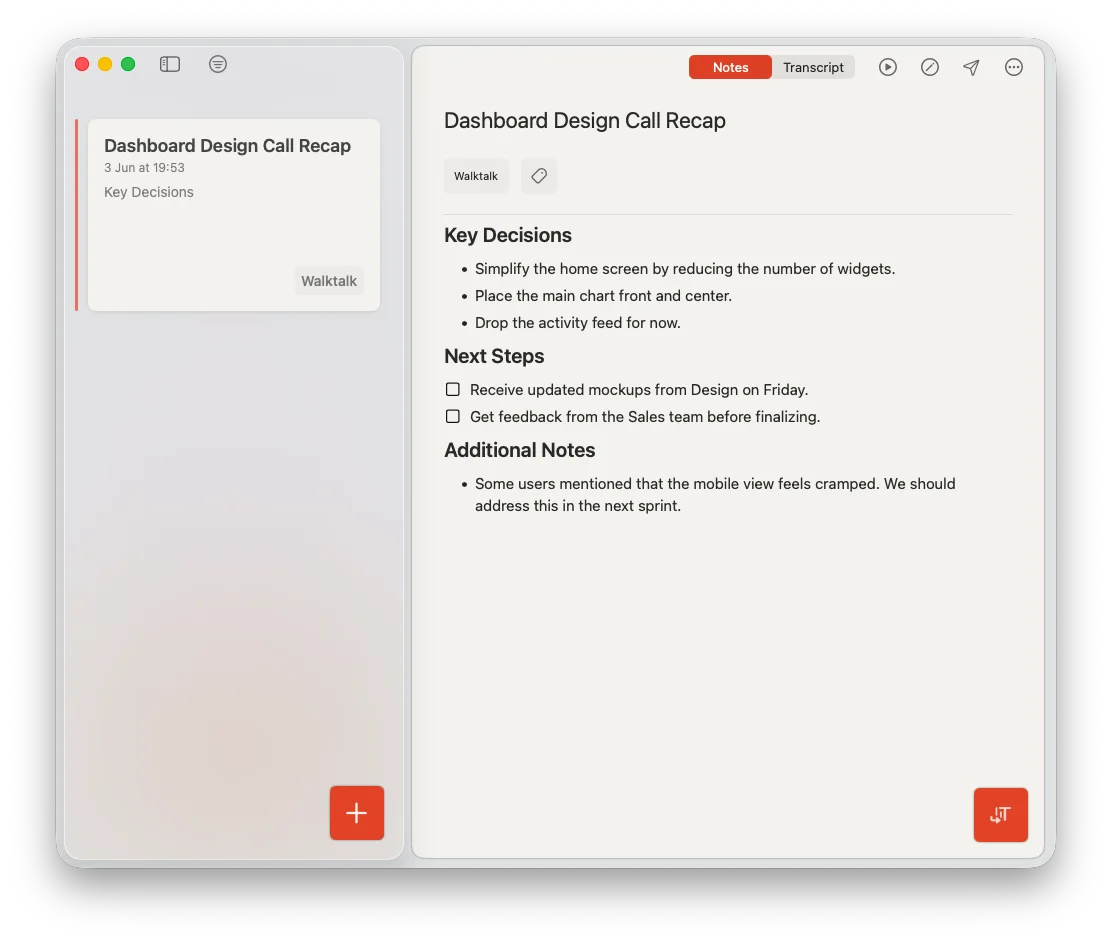The width and height of the screenshot is (1112, 942).
Task: Maximize the window with green button
Action: 128,65
